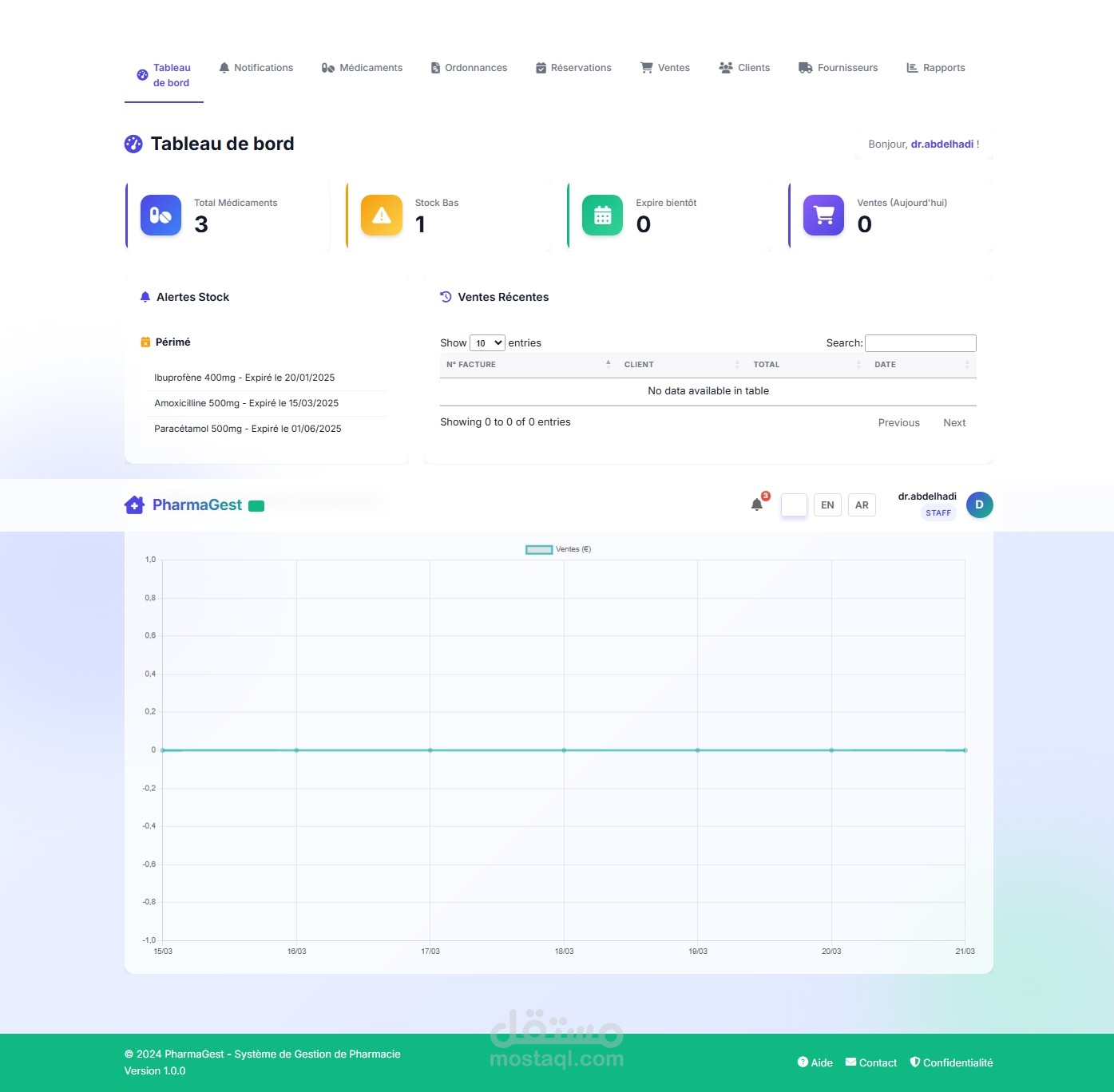This screenshot has height=1092, width=1114.
Task: Sort the table by TOTAL column
Action: pyautogui.click(x=807, y=365)
